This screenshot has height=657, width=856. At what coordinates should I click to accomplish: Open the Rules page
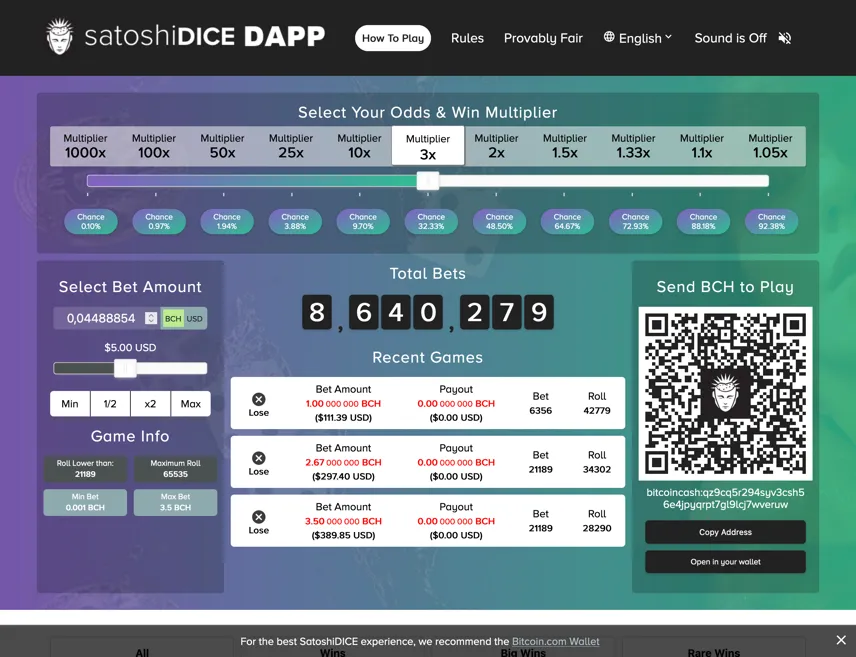tap(467, 38)
